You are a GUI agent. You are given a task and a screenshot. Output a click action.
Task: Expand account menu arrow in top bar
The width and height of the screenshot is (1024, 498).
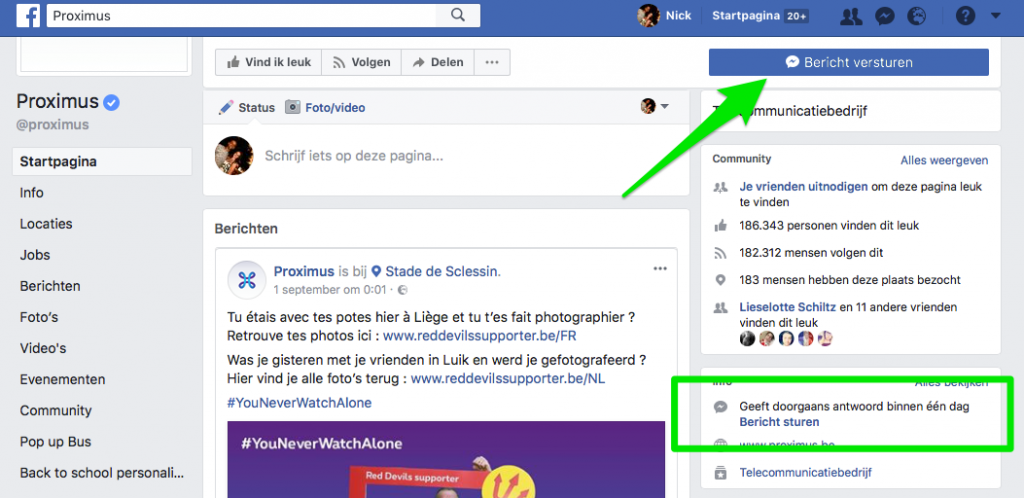click(x=995, y=16)
